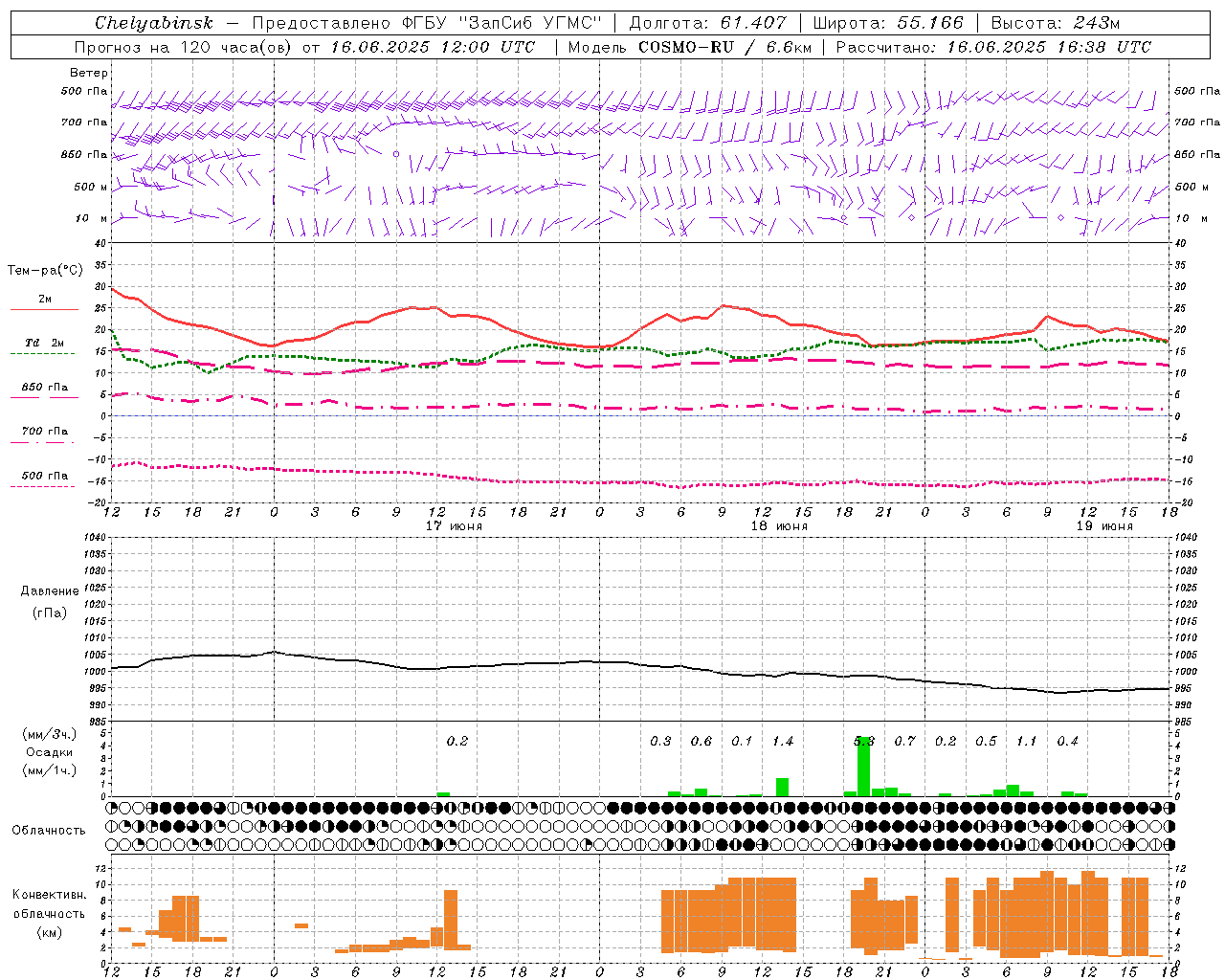Click the 500 гПа dotted temperature legend entry
This screenshot has width=1225, height=980.
point(44,476)
